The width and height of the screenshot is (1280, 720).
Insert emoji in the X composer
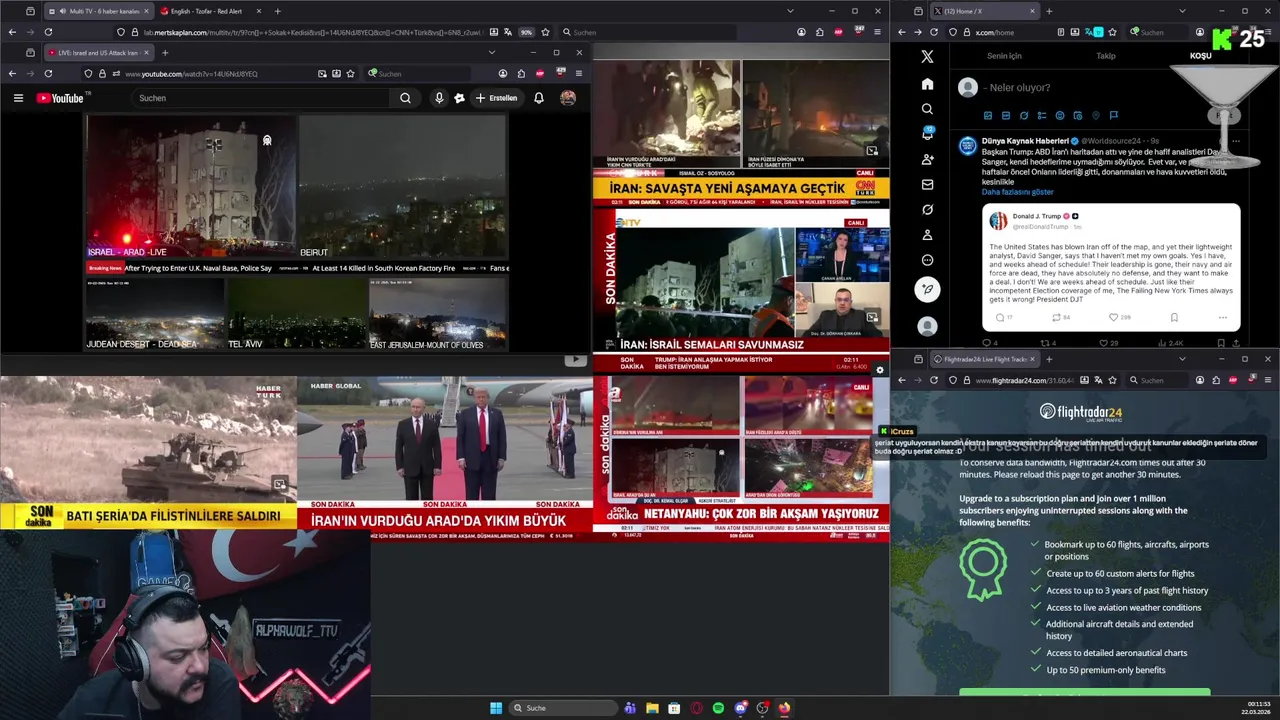tap(1060, 116)
